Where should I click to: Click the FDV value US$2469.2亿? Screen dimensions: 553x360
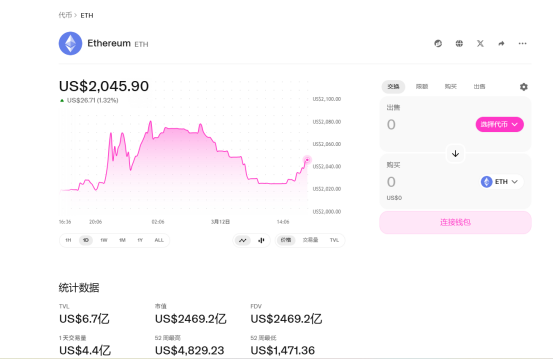[286, 319]
